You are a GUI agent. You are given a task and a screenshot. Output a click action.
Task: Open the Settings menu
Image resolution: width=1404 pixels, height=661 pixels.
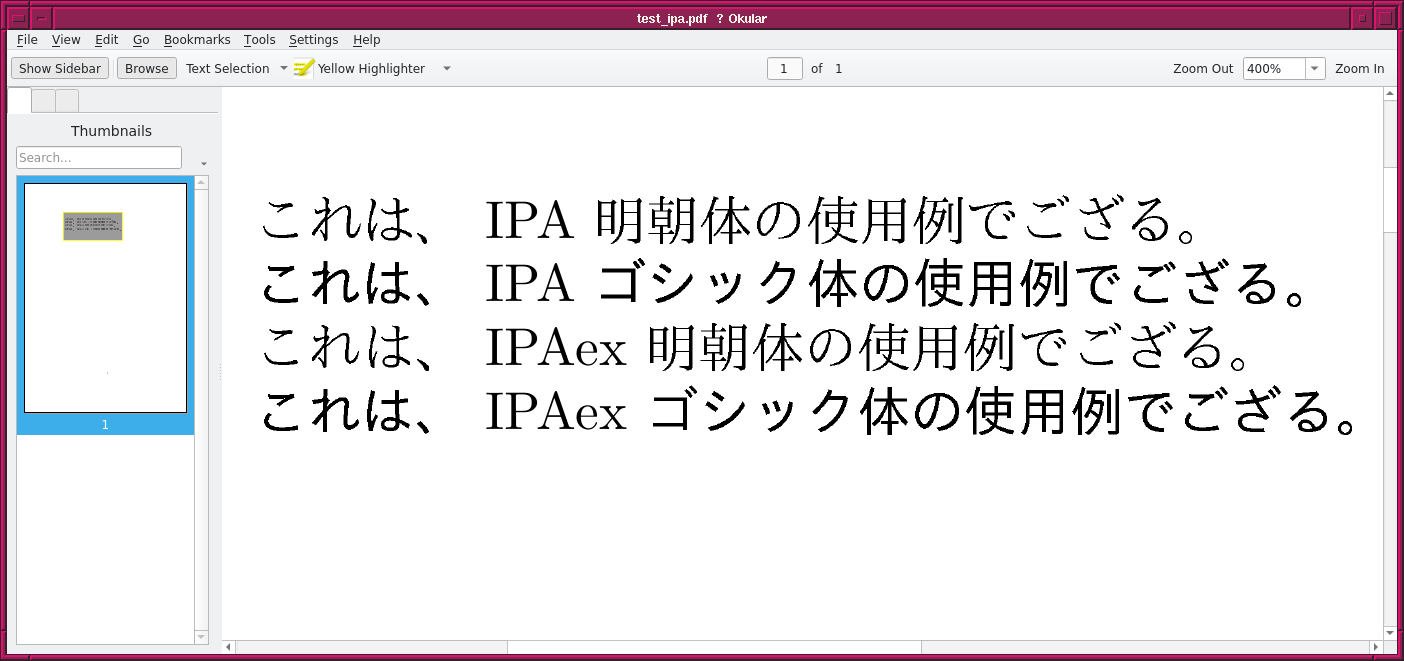point(313,40)
